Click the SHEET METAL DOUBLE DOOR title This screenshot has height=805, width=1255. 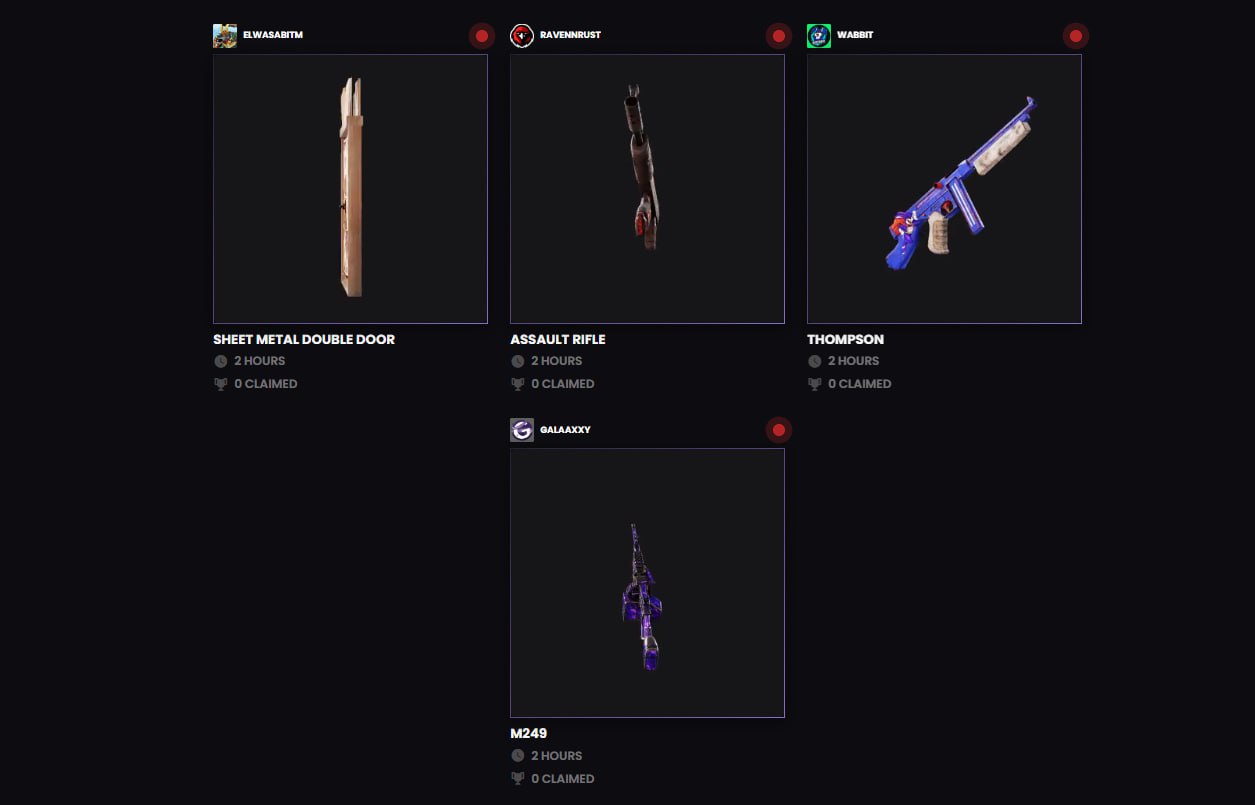coord(304,339)
